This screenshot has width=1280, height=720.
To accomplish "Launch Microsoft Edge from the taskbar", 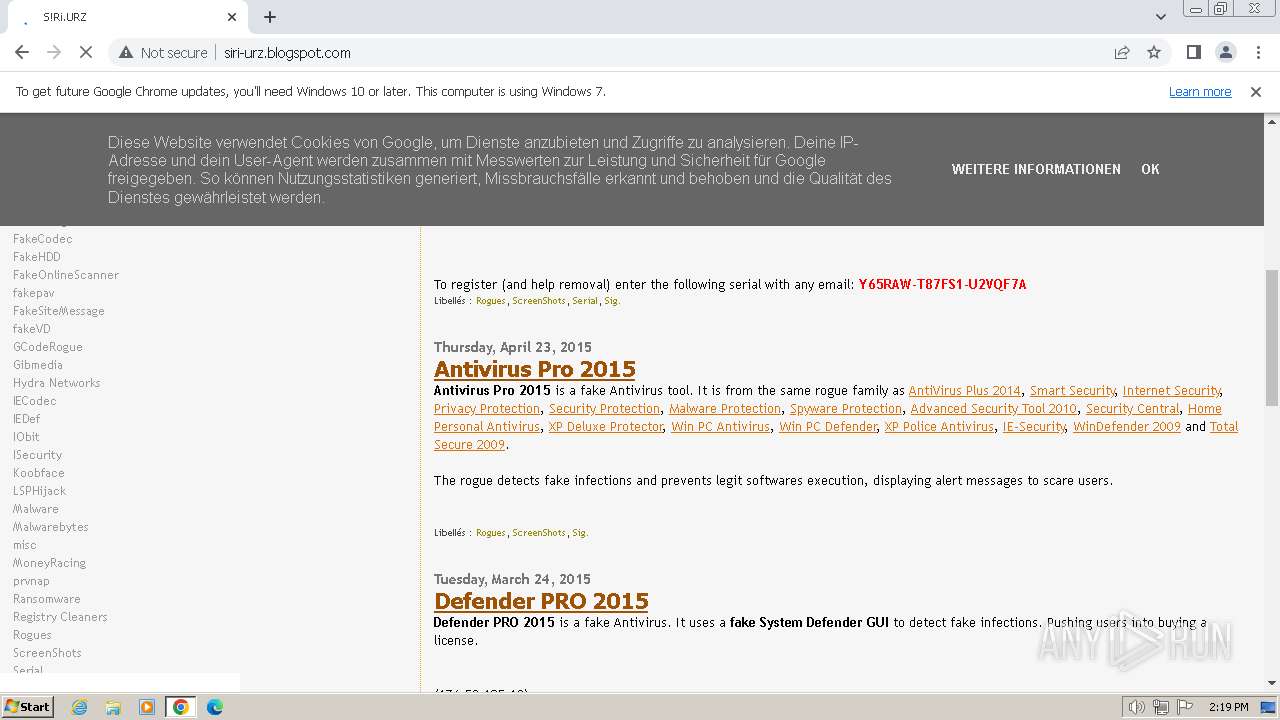I will pos(215,707).
